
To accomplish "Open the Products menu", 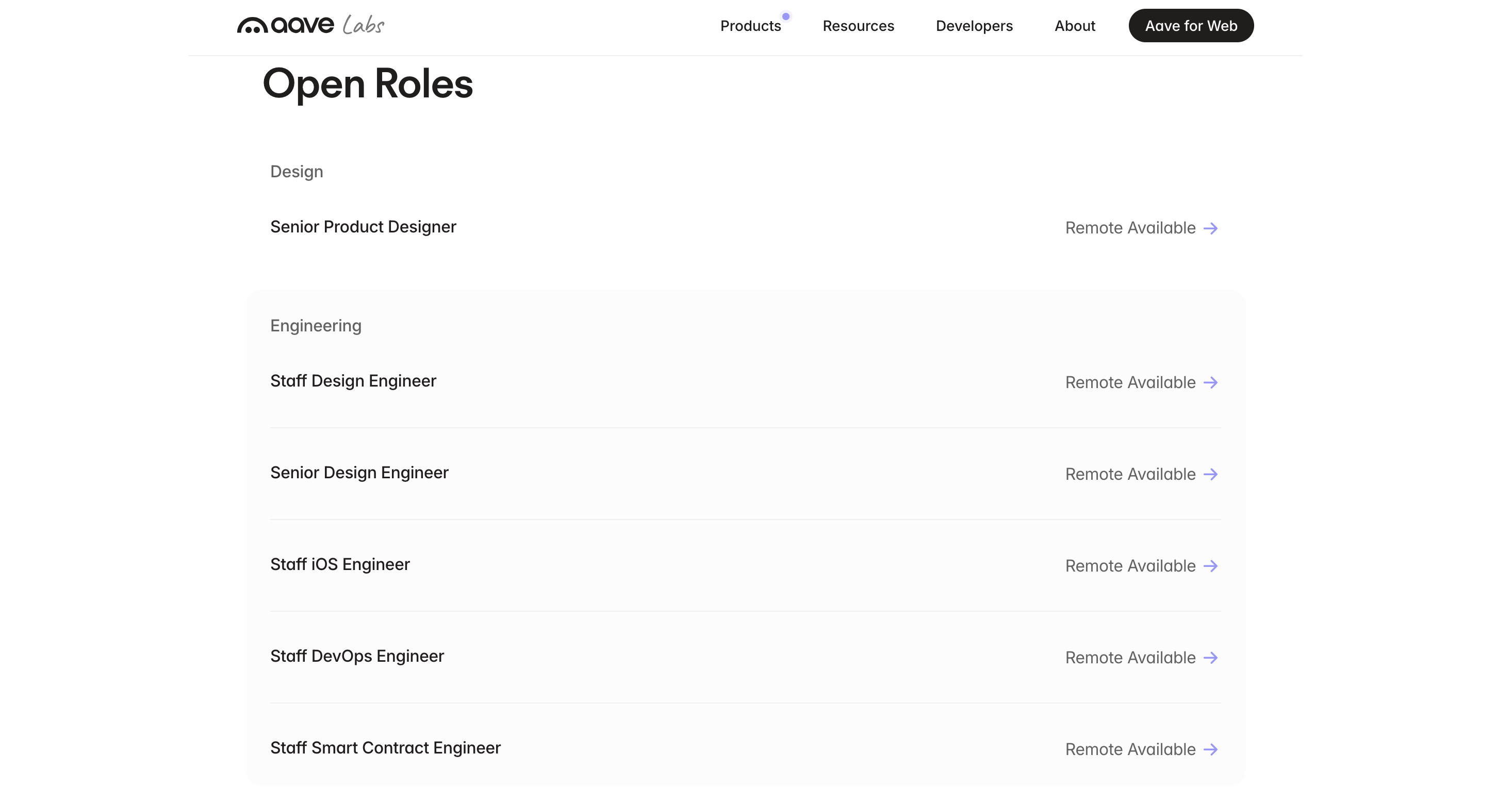I will [750, 26].
